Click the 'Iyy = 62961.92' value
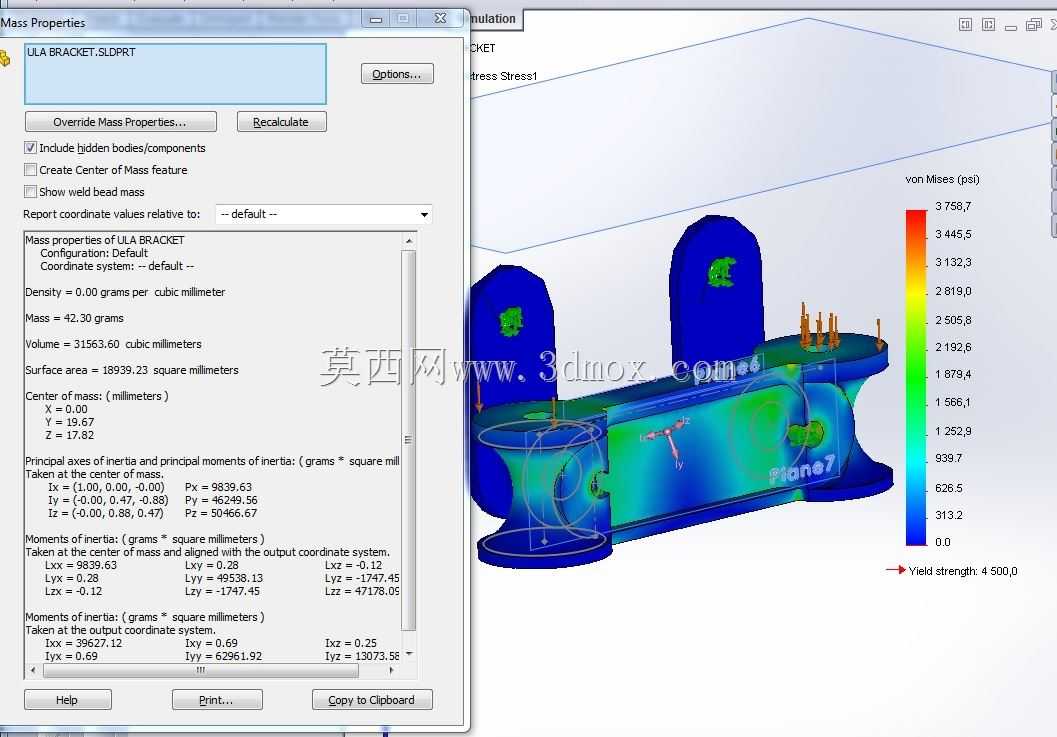Image resolution: width=1057 pixels, height=737 pixels. (224, 656)
